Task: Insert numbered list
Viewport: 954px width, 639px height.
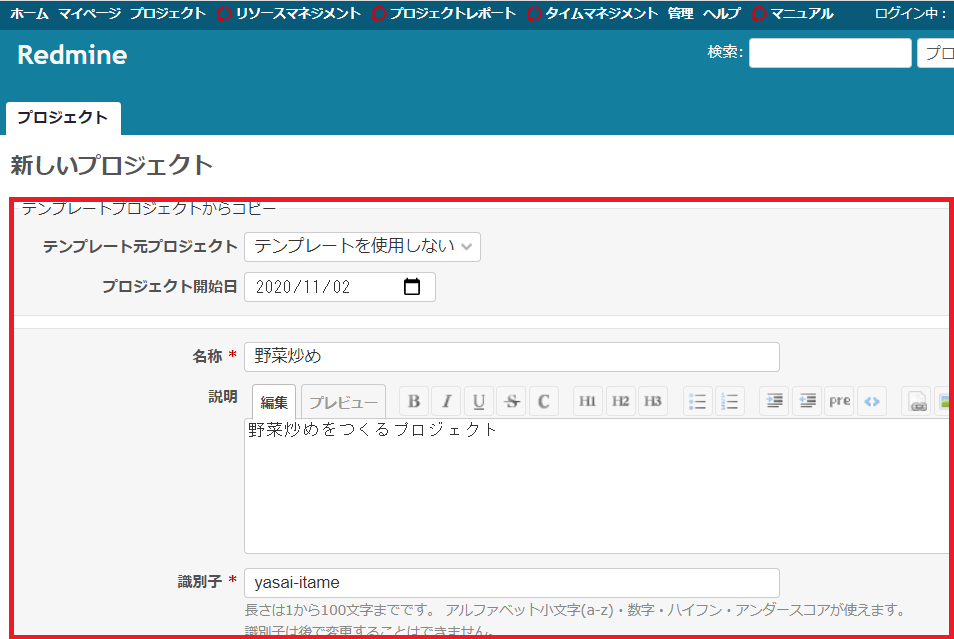Action: coord(729,401)
